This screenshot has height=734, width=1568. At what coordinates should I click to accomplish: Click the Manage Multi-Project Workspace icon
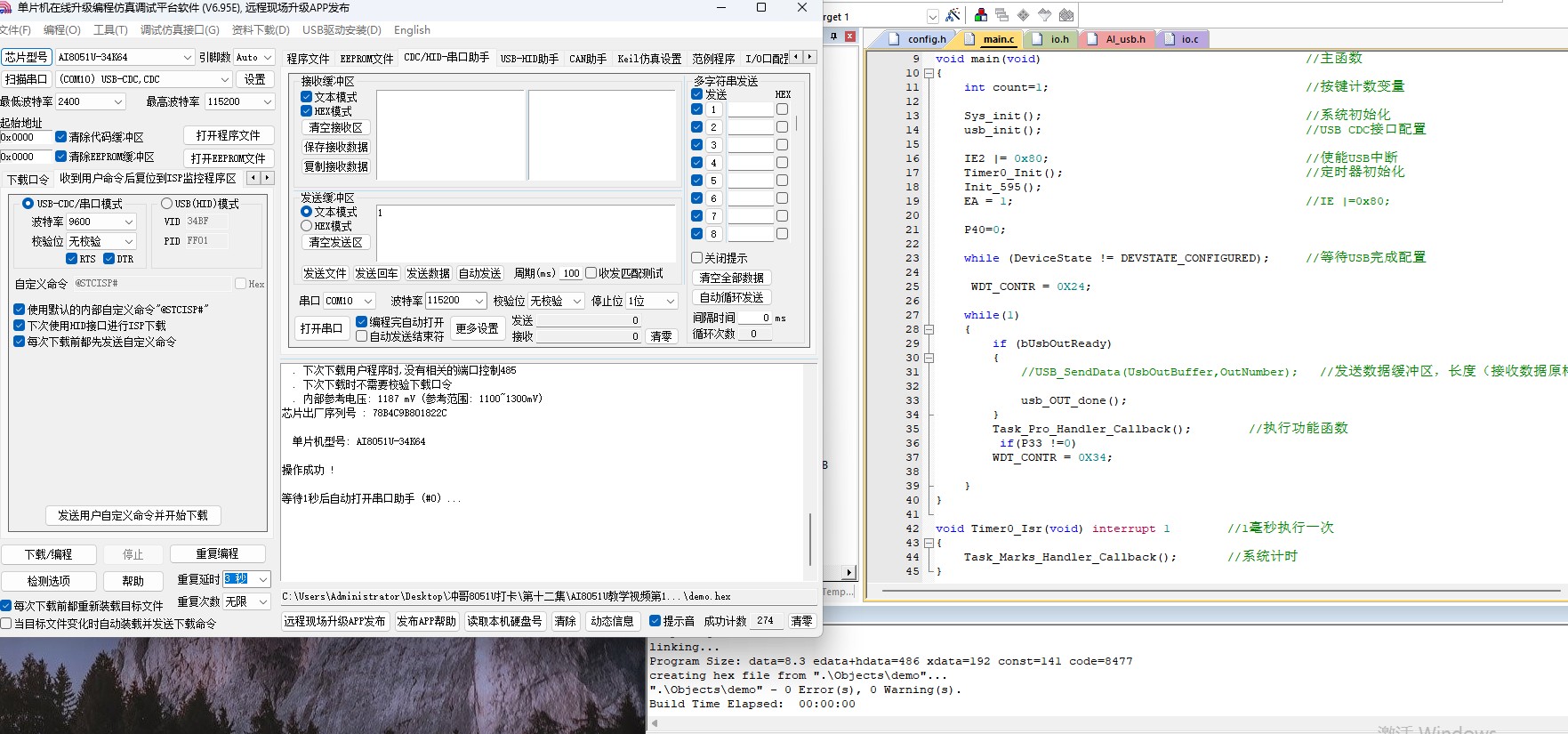click(x=1002, y=15)
